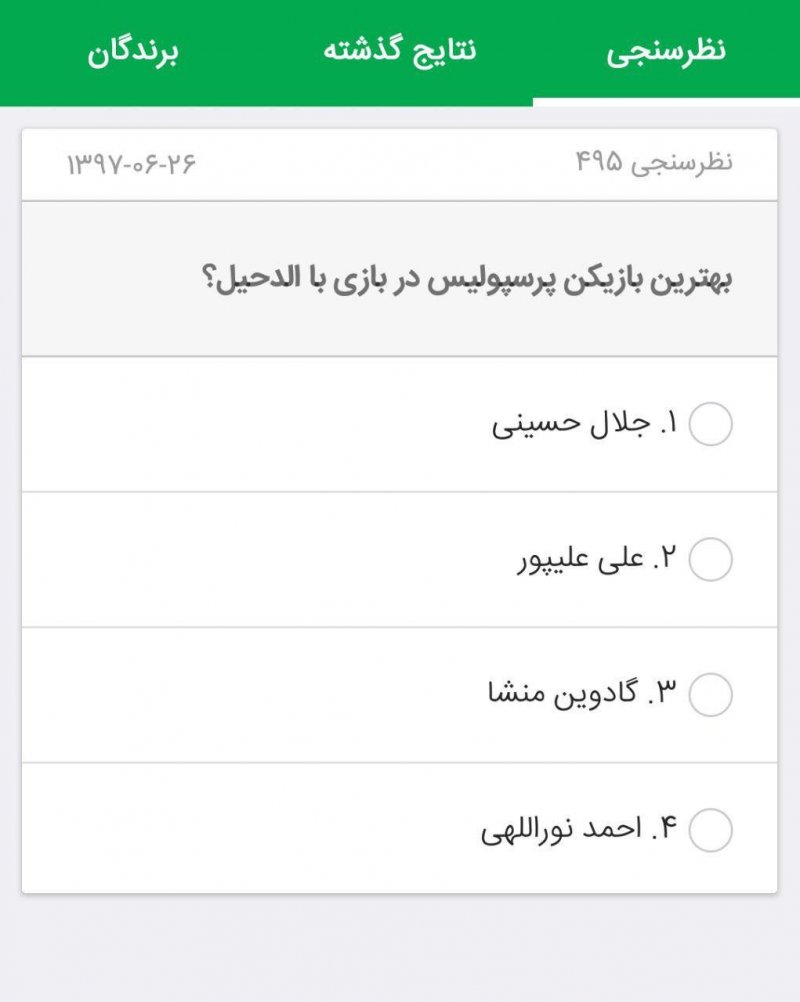Click the poll question about الدحیل match

466,280
